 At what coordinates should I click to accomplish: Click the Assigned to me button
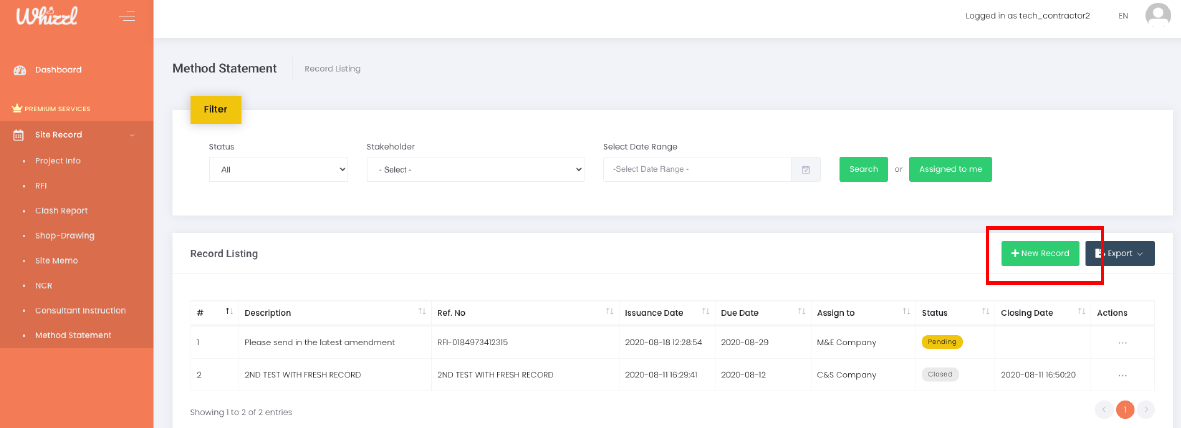tap(949, 170)
